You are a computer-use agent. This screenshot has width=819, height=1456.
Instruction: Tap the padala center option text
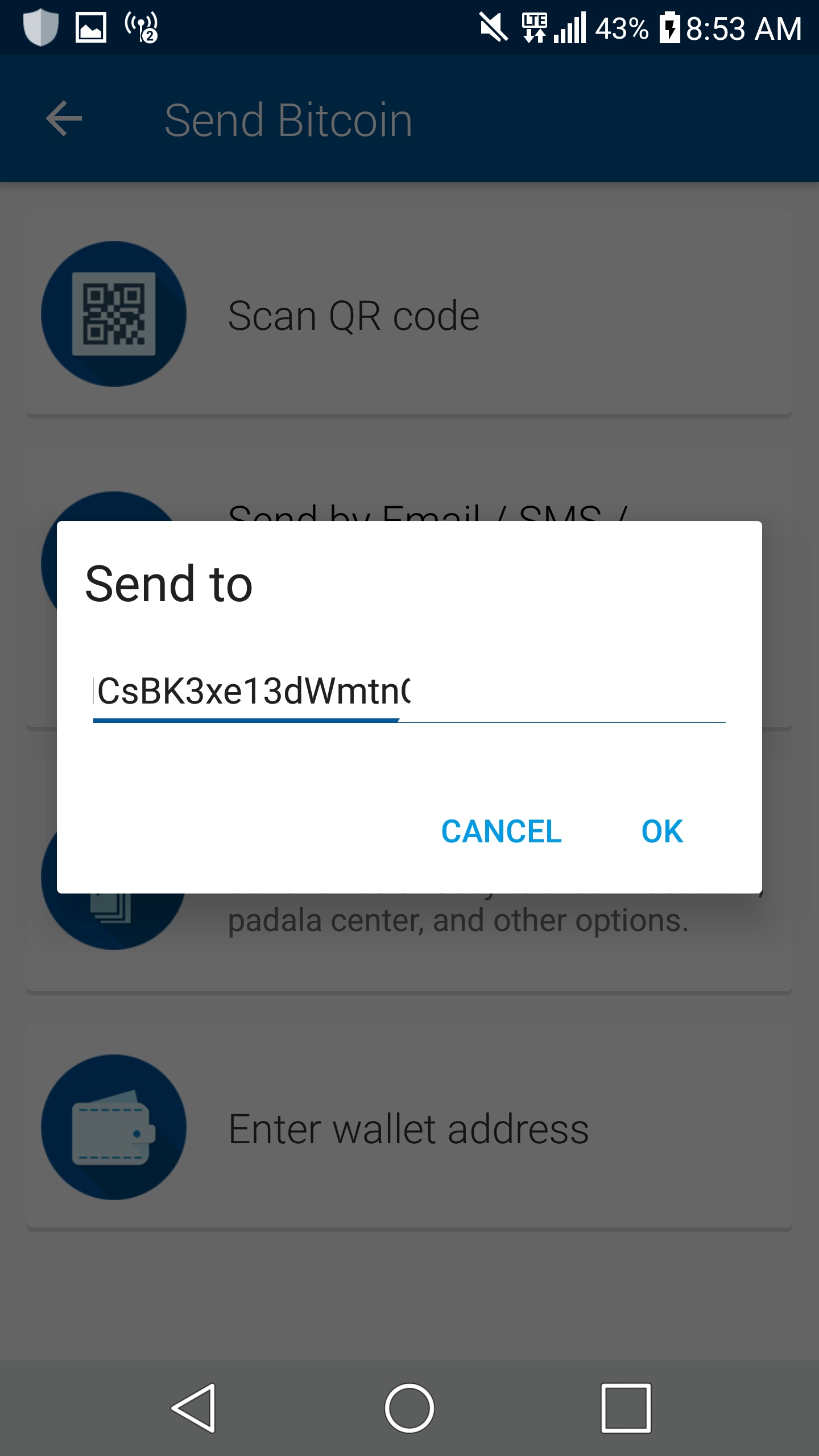458,920
